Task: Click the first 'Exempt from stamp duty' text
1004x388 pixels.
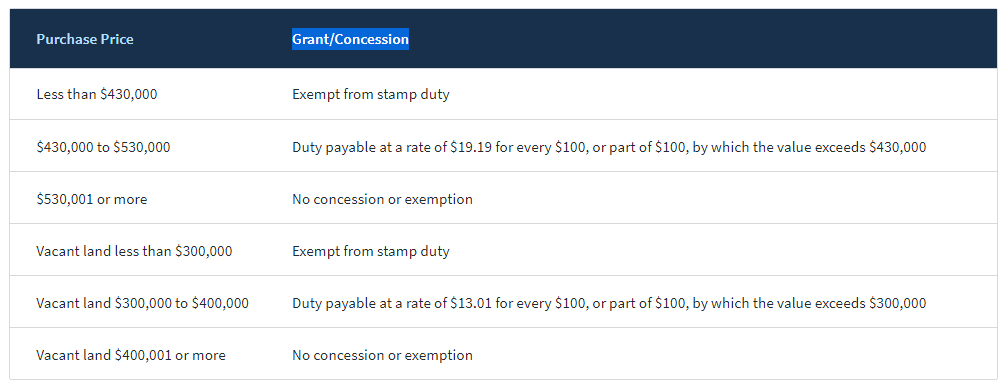Action: click(x=371, y=94)
